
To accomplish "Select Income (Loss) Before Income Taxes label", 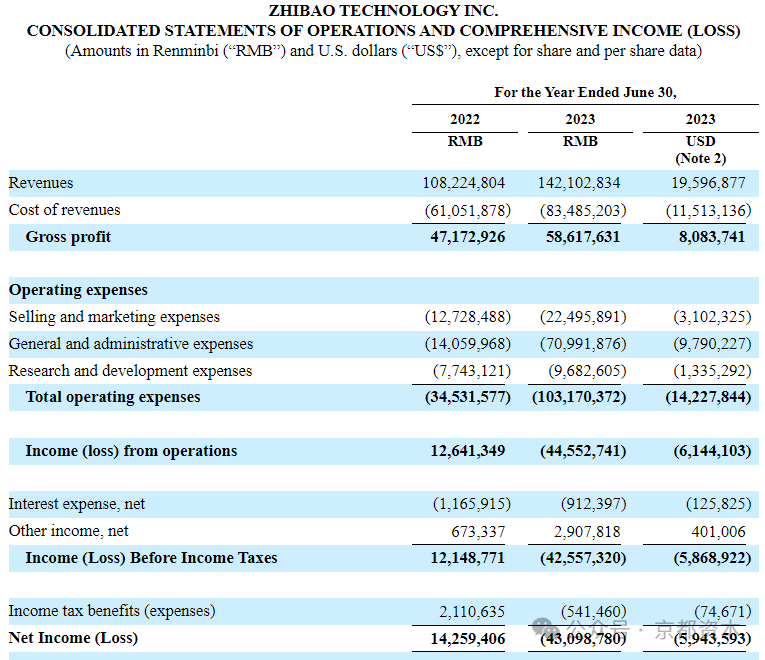I will pos(151,558).
